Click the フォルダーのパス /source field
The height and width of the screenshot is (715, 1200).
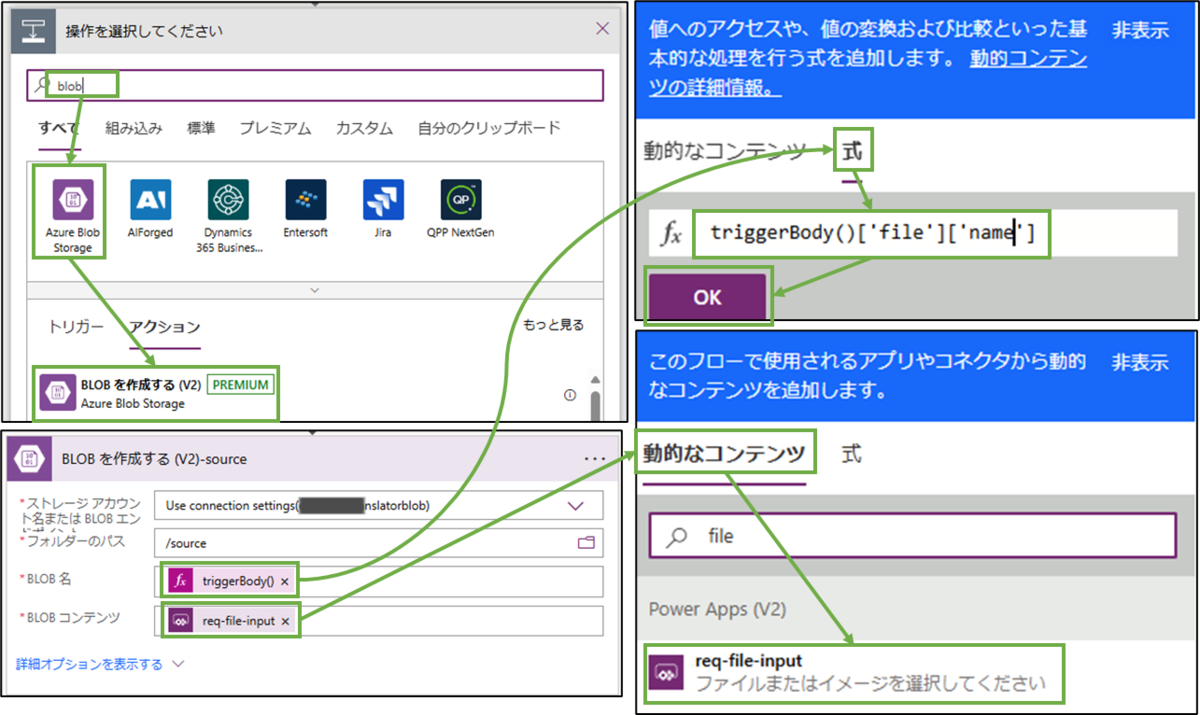pos(379,542)
